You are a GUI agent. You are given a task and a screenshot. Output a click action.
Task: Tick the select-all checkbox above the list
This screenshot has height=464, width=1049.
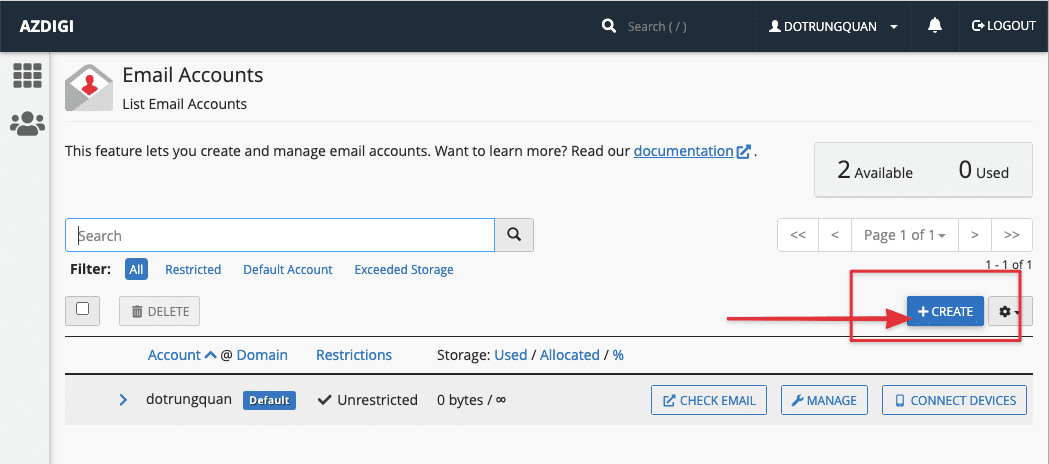[83, 310]
